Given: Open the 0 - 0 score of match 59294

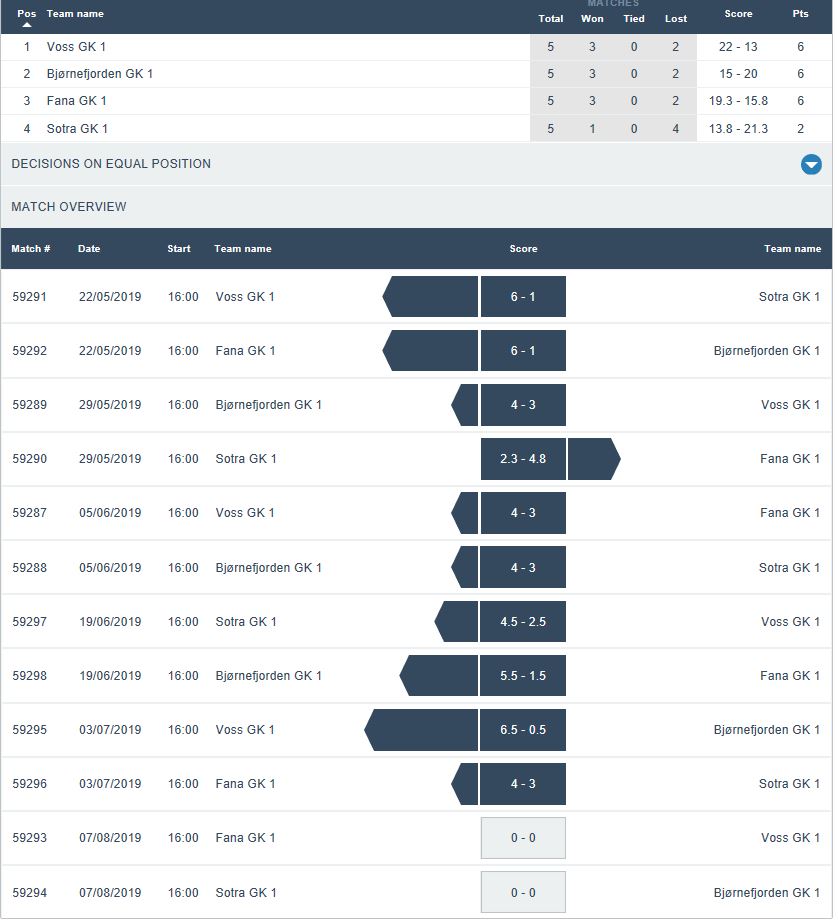Looking at the screenshot, I should tap(523, 893).
